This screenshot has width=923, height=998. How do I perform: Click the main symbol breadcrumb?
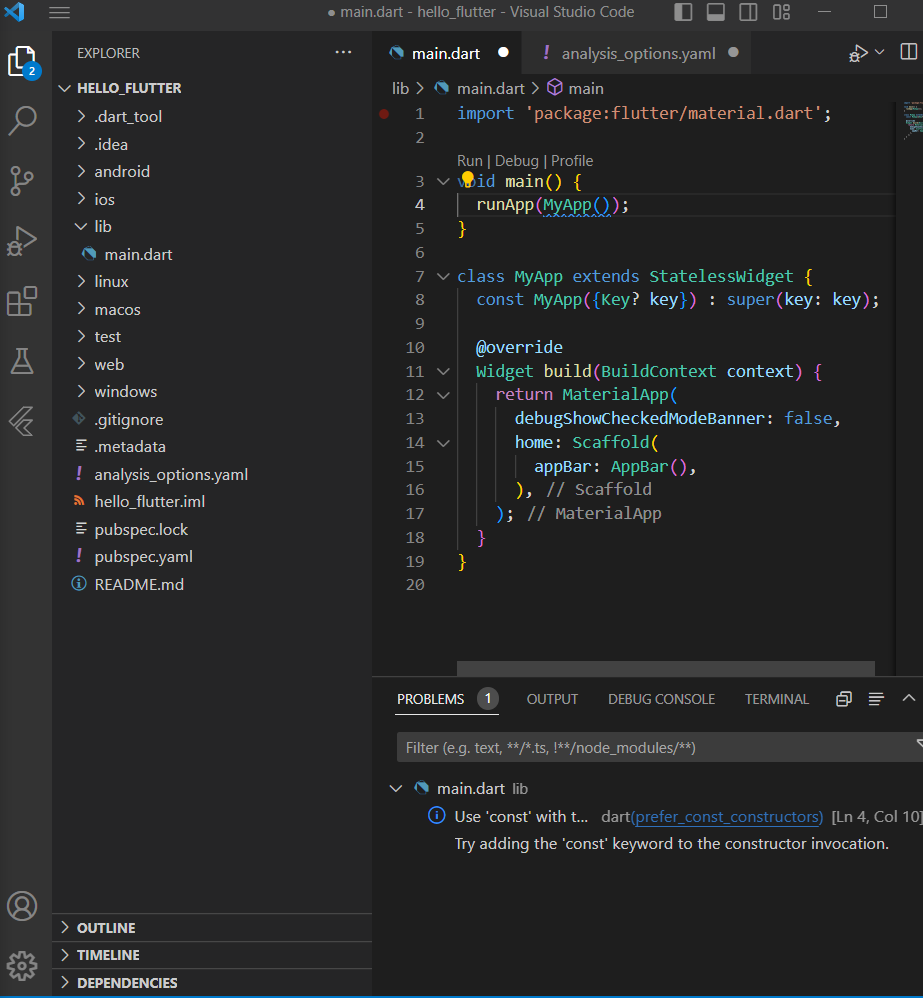coord(576,88)
